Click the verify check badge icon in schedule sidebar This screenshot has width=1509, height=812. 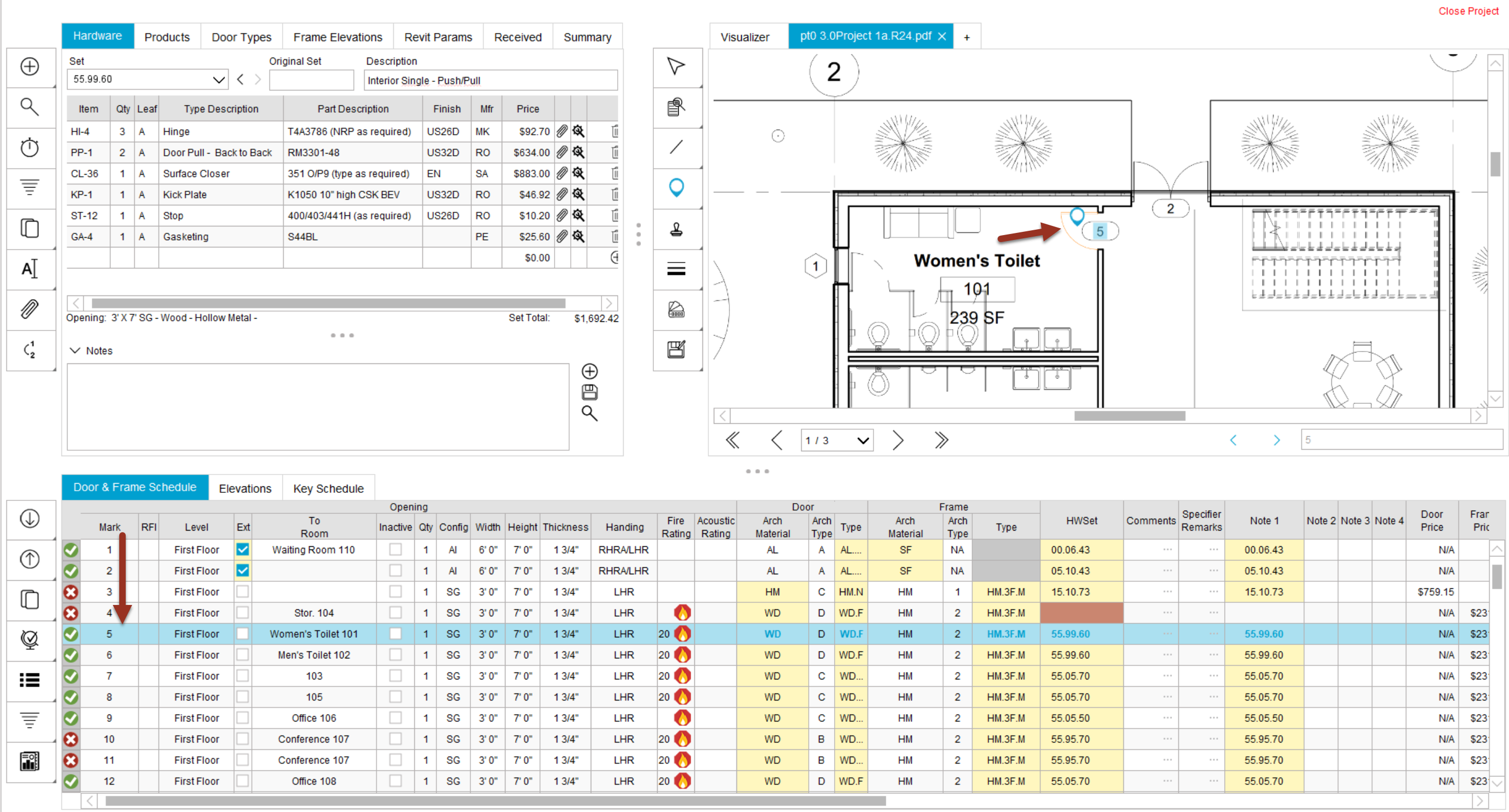[x=29, y=639]
